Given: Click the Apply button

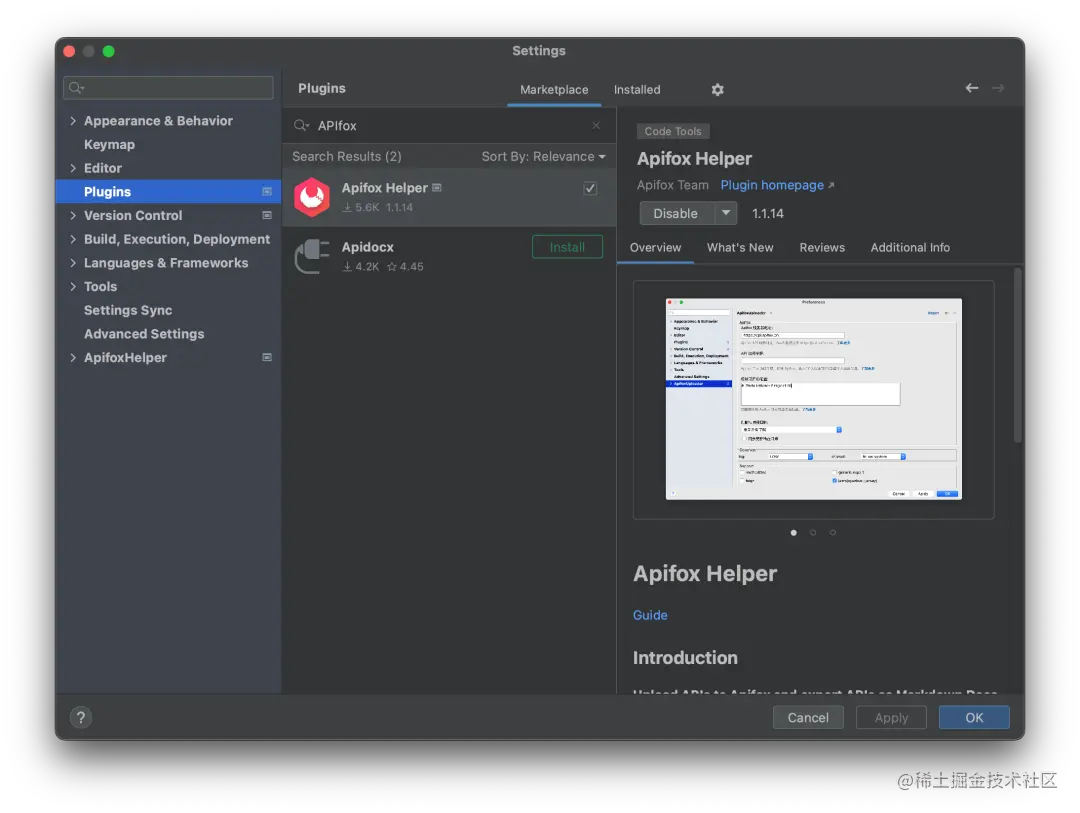Looking at the screenshot, I should (x=891, y=717).
